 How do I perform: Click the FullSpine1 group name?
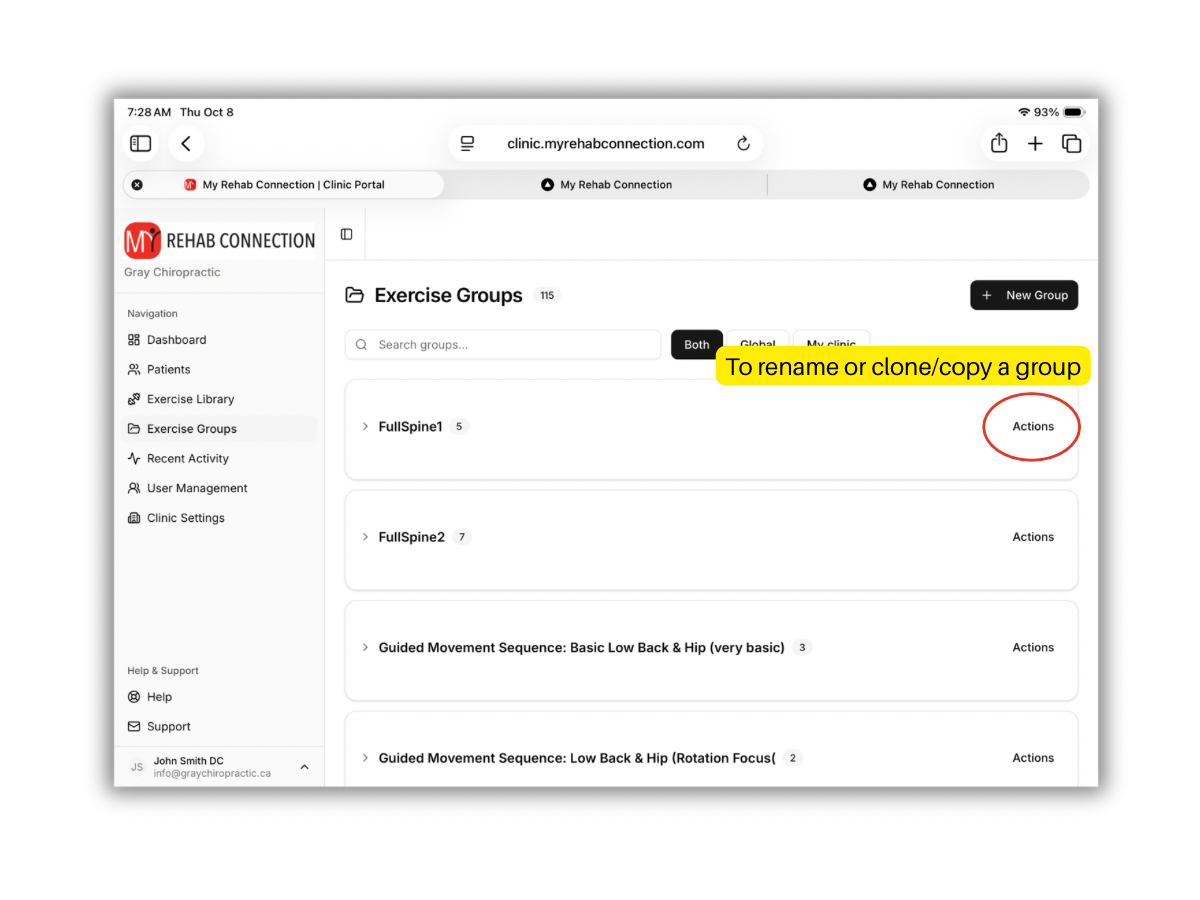point(410,427)
